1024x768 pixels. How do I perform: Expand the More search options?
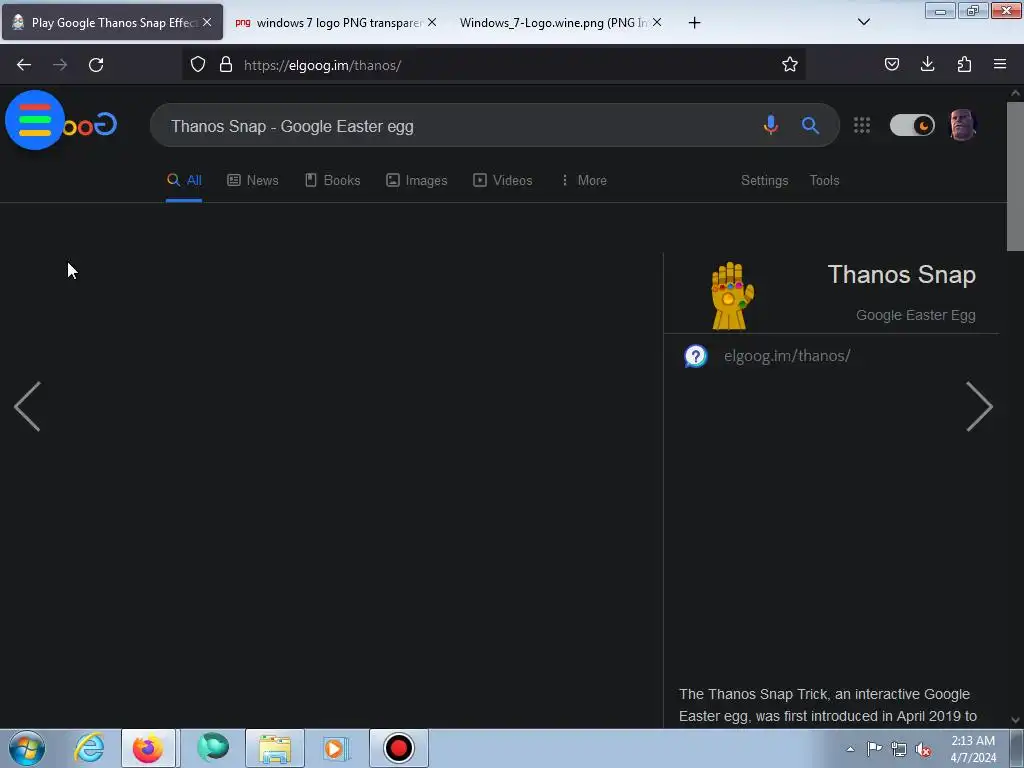[x=584, y=180]
